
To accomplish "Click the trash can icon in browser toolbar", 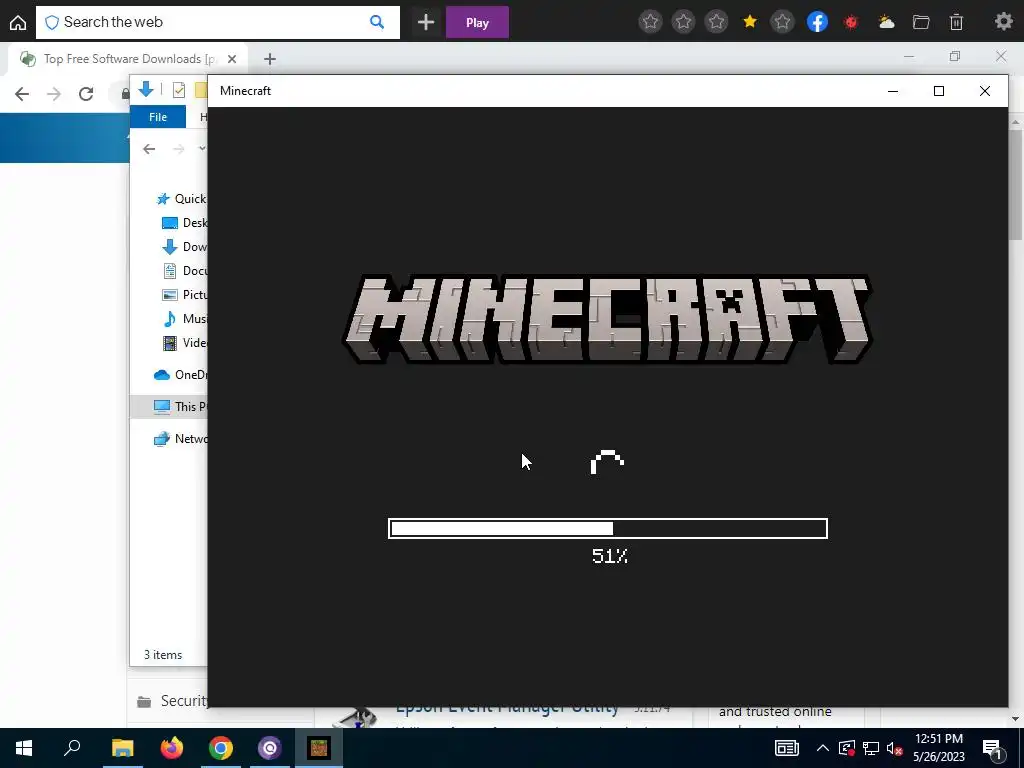I will (956, 22).
